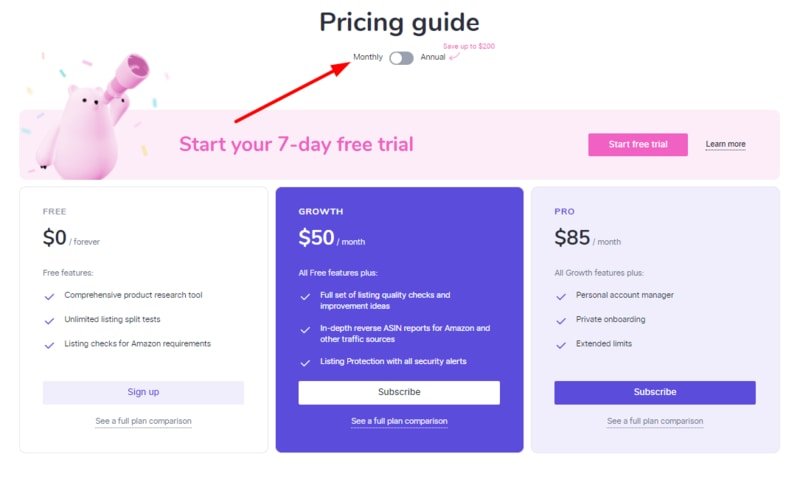Click checkmark beside Listing Protection with security alerts
800x482 pixels.
click(305, 363)
